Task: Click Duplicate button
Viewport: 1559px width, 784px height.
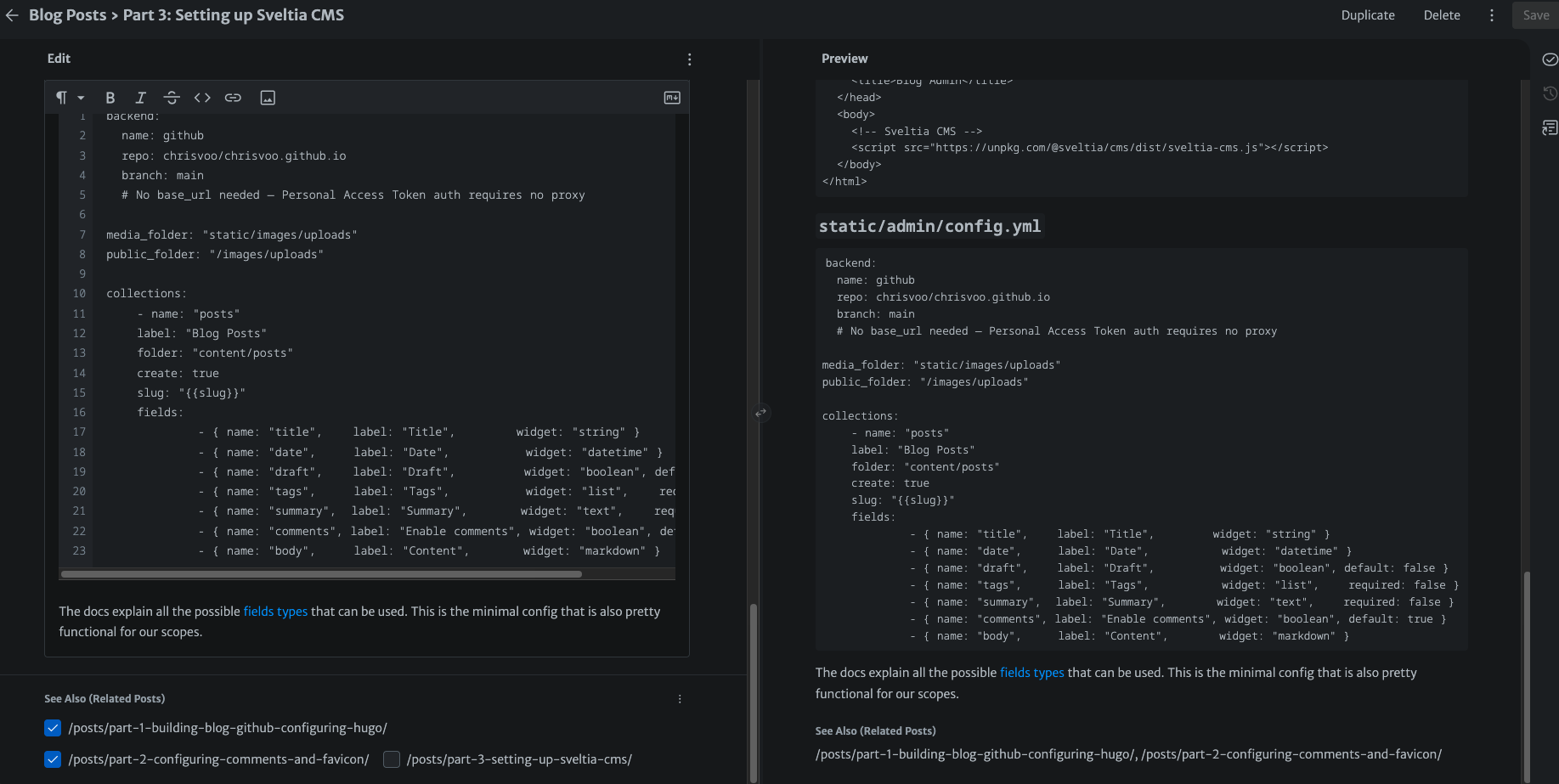Action: click(1368, 15)
